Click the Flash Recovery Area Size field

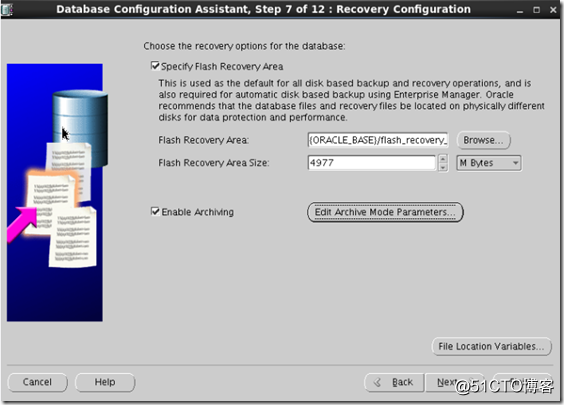pos(372,163)
